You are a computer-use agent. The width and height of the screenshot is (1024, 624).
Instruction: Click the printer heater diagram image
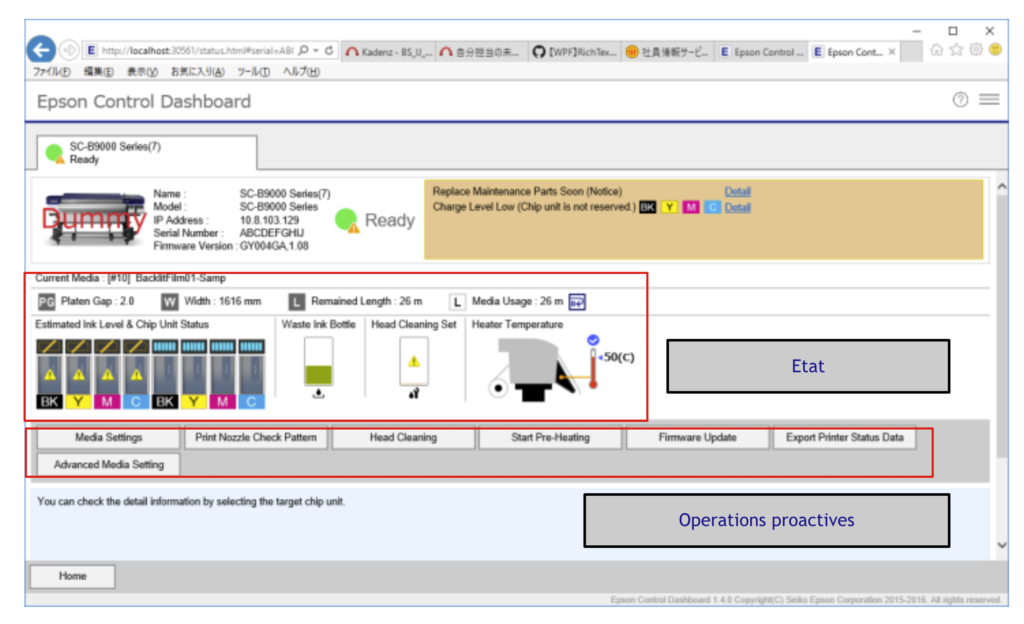[x=536, y=368]
